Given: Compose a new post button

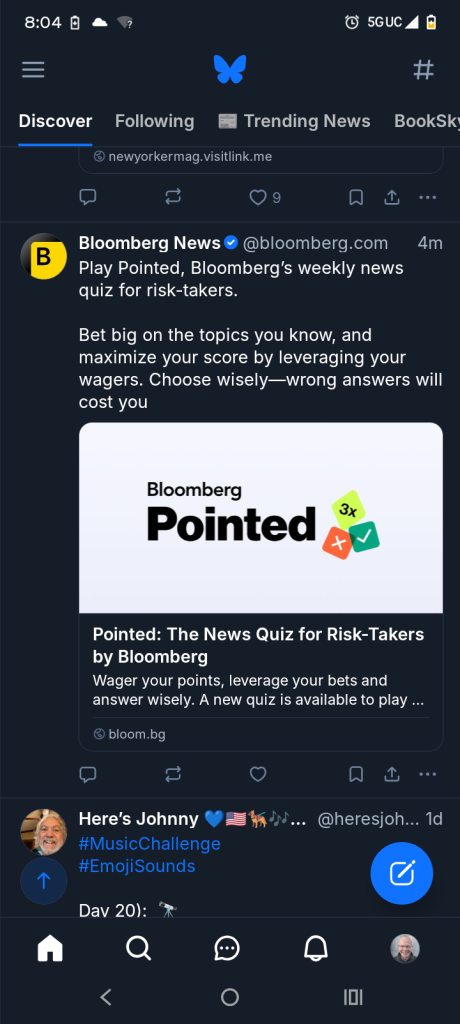Looking at the screenshot, I should click(402, 873).
